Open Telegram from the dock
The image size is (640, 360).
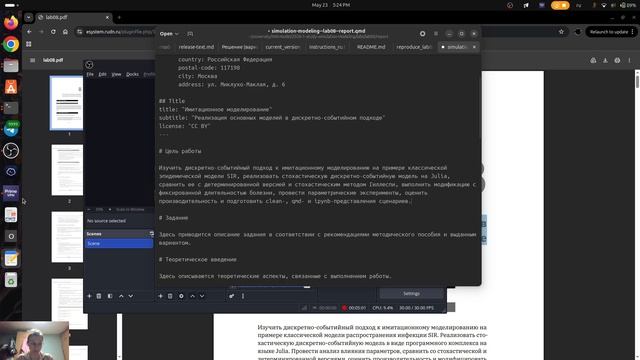coord(11,129)
